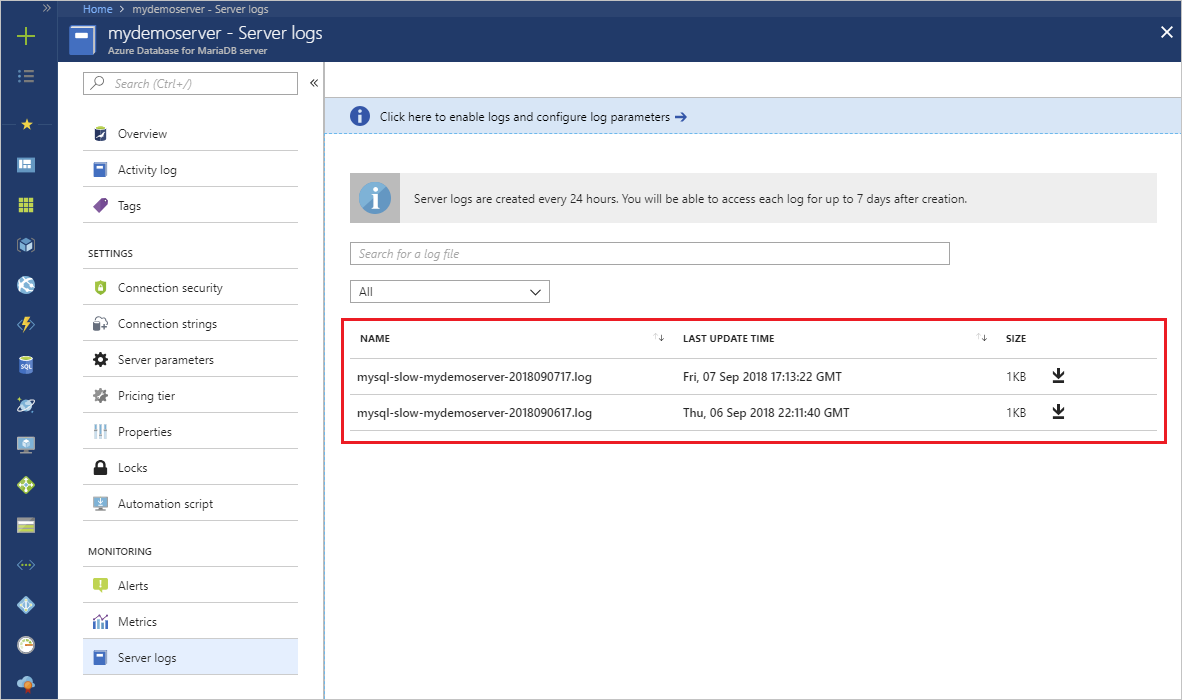Open the Monitor gauge icon

26,645
